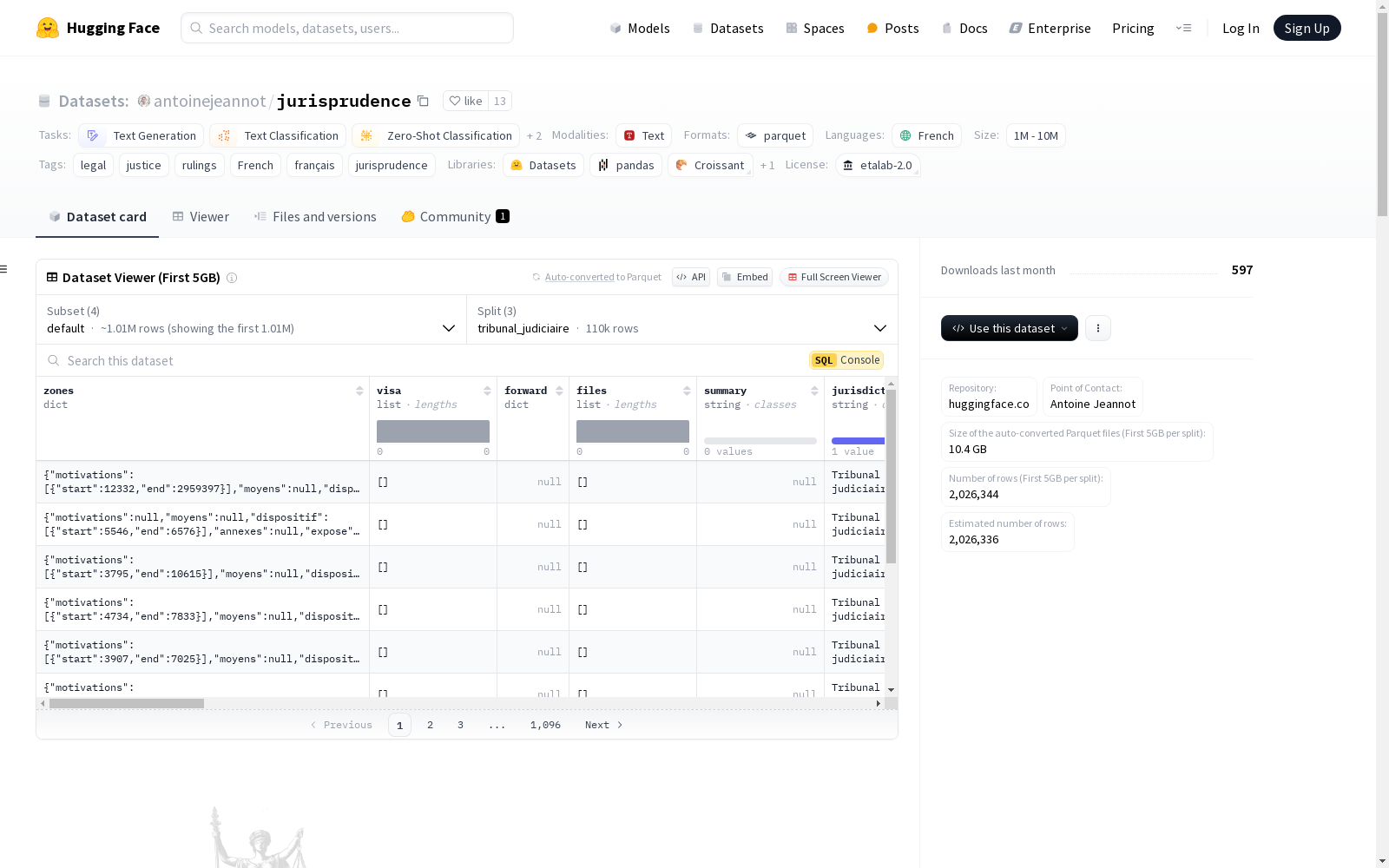This screenshot has height=868, width=1389.
Task: Expand the Subset default dropdown
Action: [251, 319]
